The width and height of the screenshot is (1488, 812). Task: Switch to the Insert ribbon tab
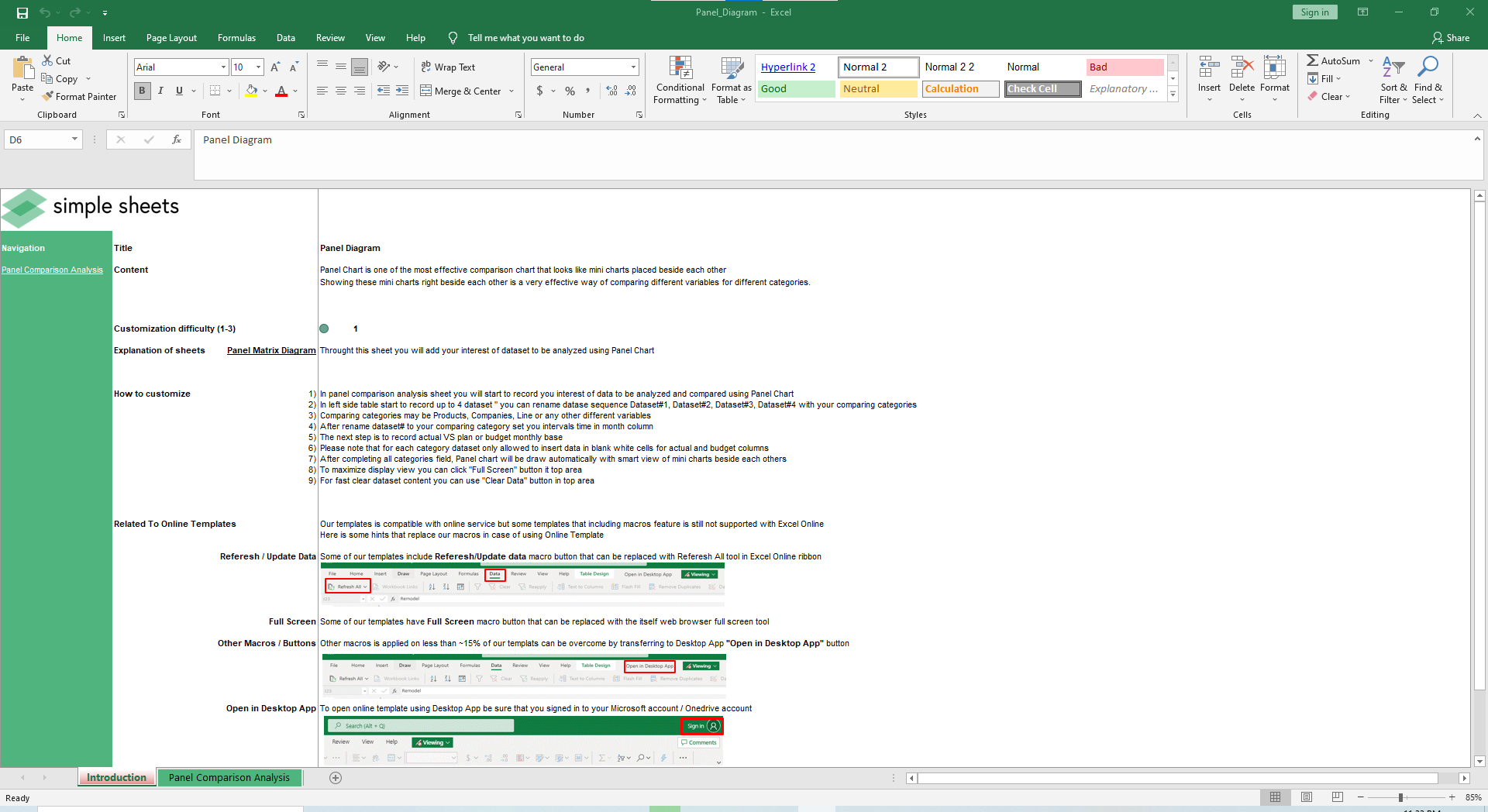114,38
